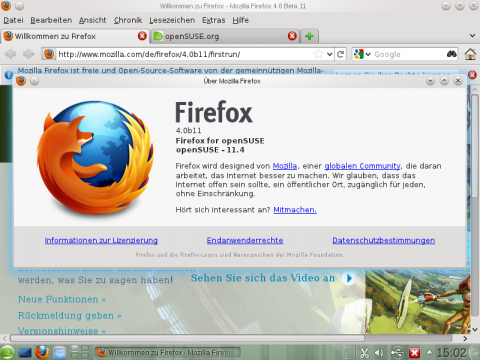Click the 4.0b11 version text
480x360 pixels.
(189, 131)
